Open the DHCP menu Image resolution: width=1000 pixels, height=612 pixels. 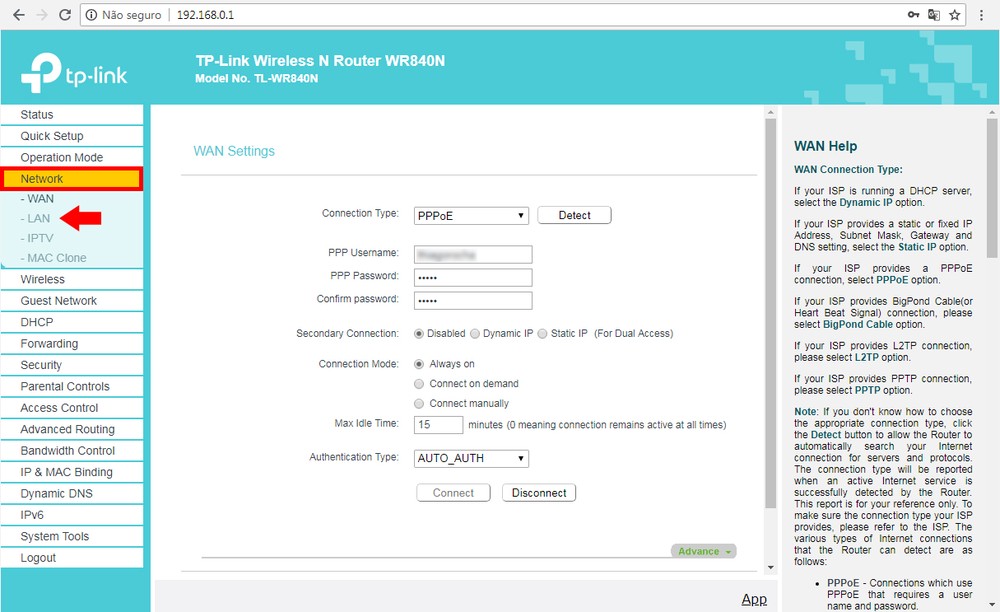(72, 322)
